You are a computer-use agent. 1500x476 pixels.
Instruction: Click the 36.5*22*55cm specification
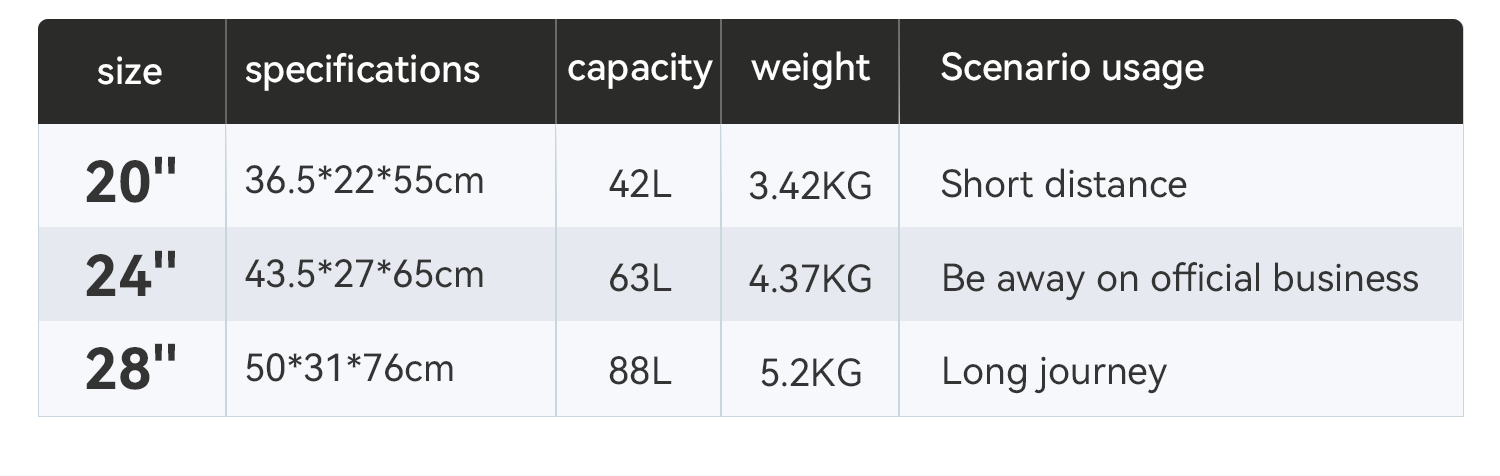click(364, 181)
